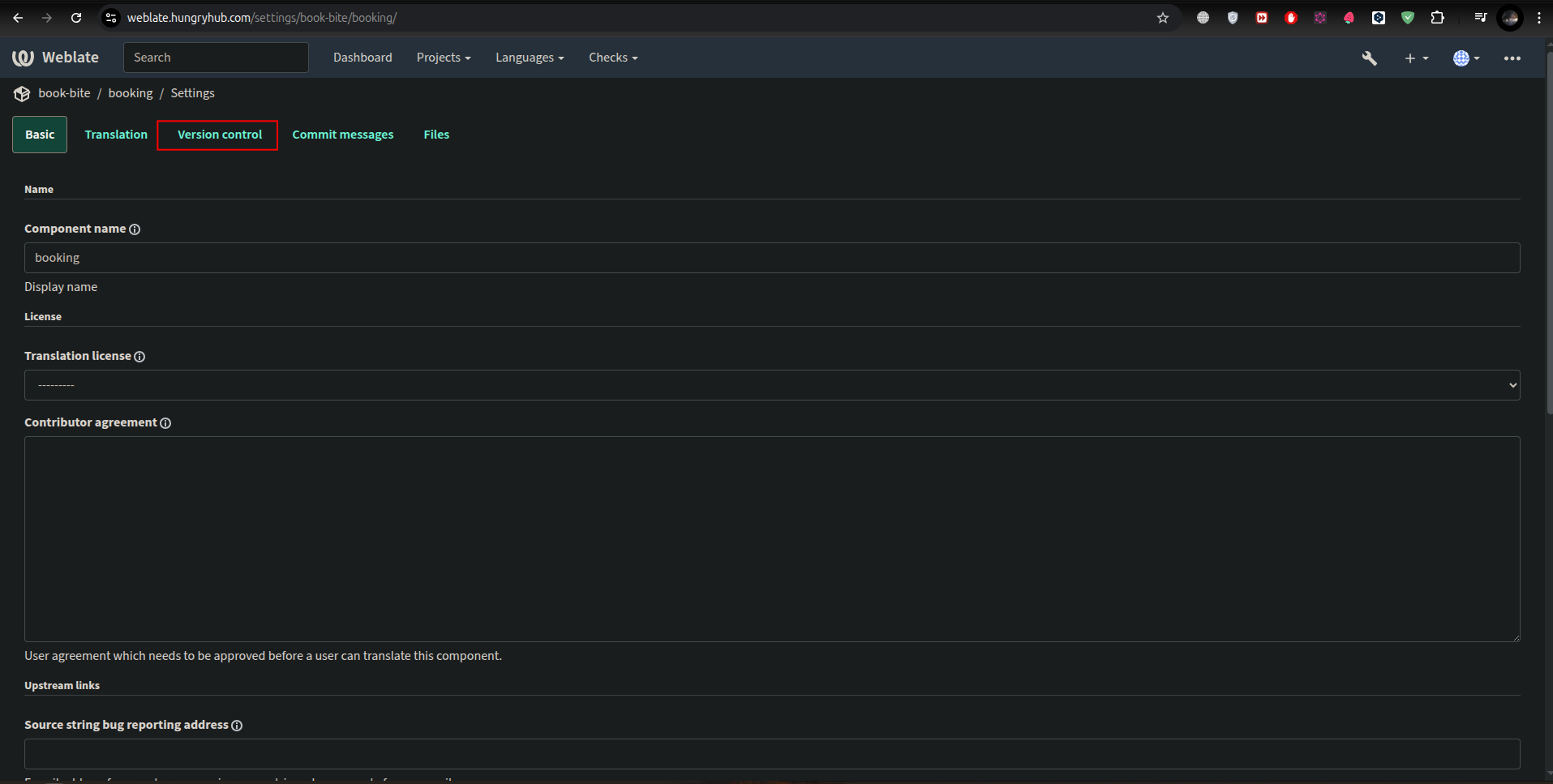Switch to the Commit messages tab
Viewport: 1553px width, 784px height.
tap(342, 135)
